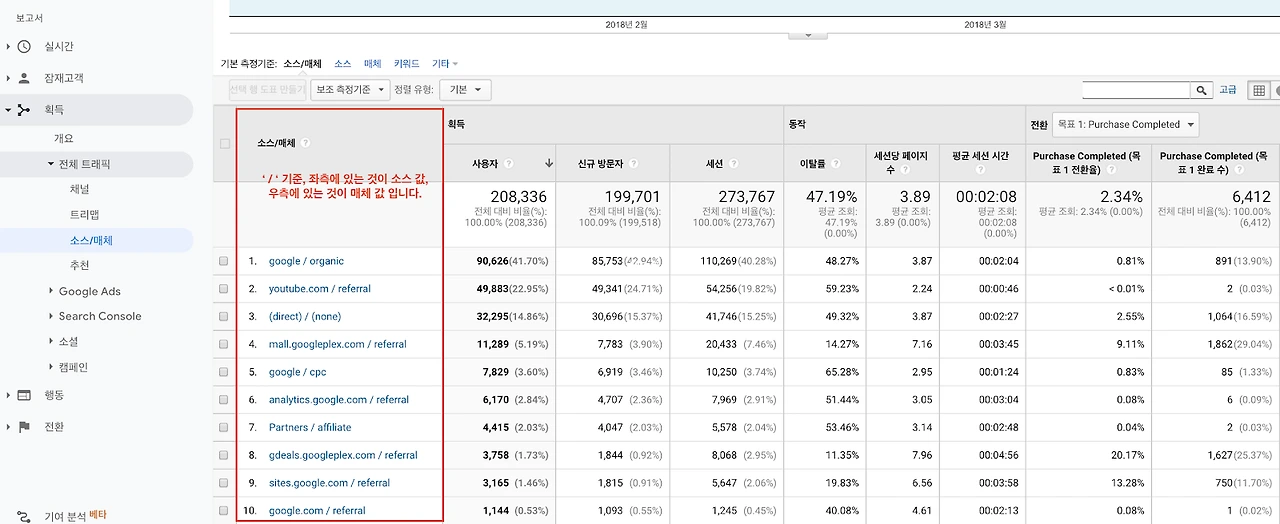Select 키워드 primary dimension
The image size is (1280, 524).
pos(406,64)
